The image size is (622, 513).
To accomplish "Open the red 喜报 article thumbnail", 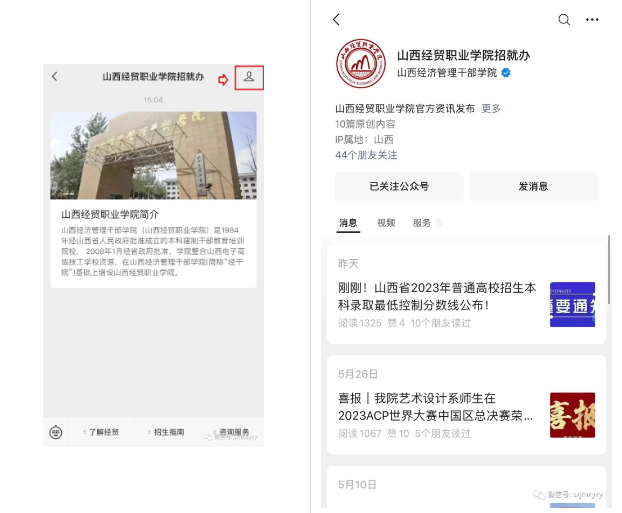I will click(572, 415).
